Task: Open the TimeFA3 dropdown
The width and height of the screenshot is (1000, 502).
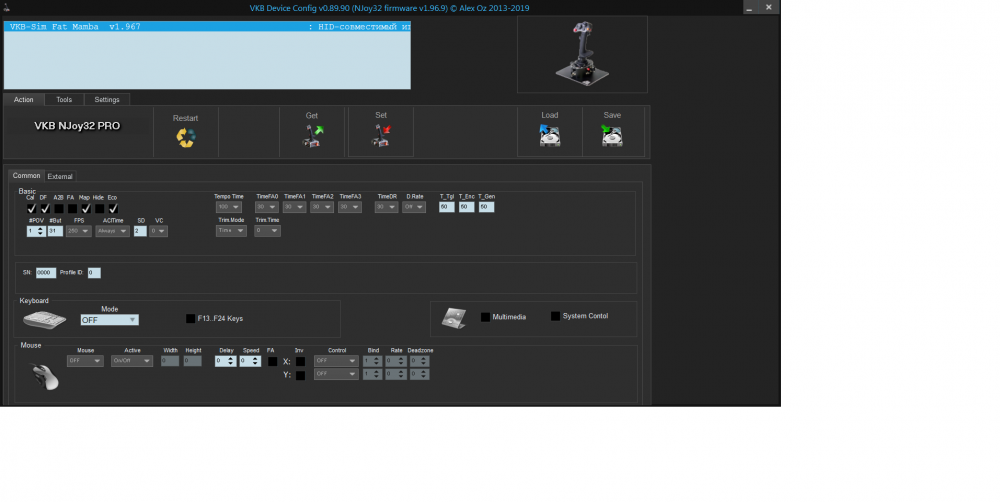Action: pyautogui.click(x=349, y=207)
